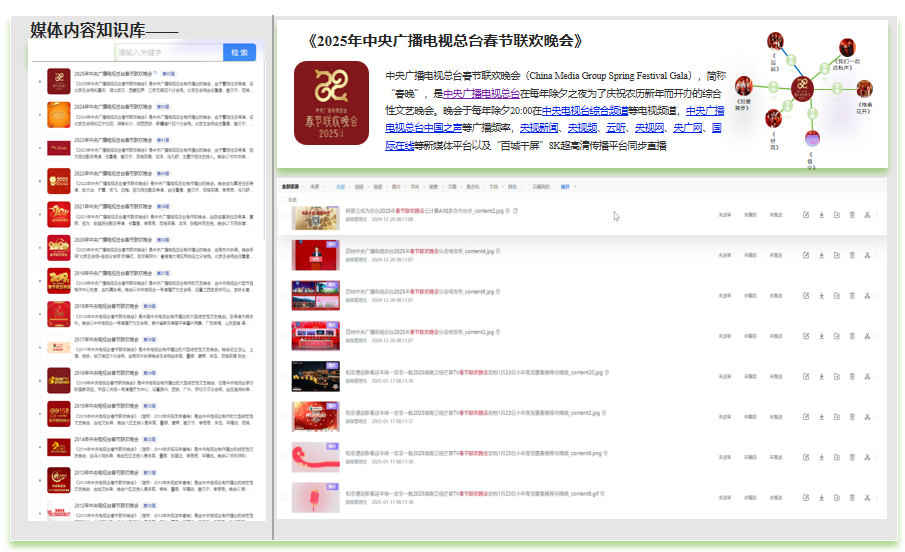Open the 央视新闻 hyperlink

(x=539, y=128)
